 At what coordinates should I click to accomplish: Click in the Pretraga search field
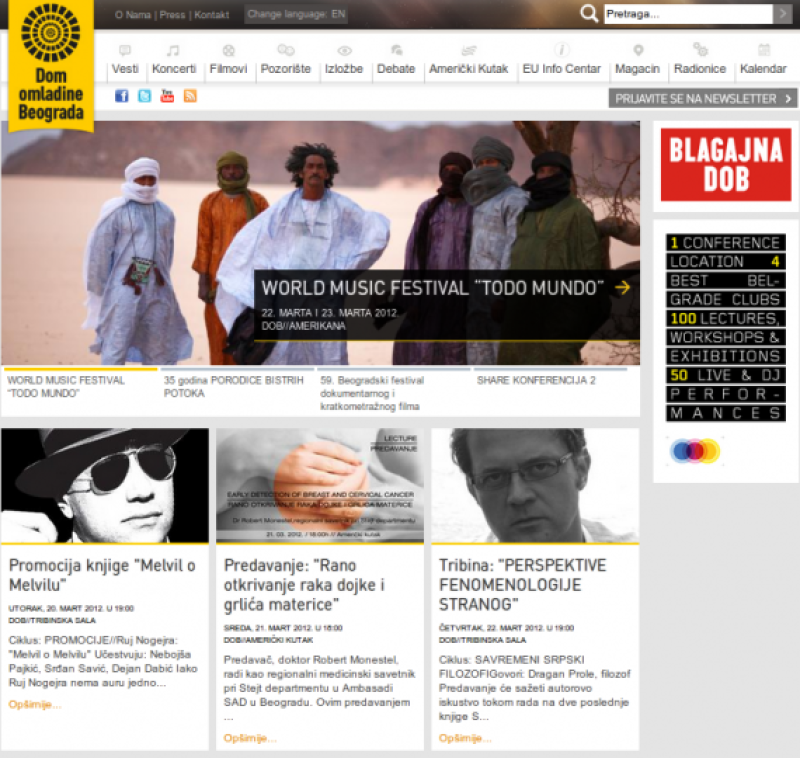tap(687, 14)
